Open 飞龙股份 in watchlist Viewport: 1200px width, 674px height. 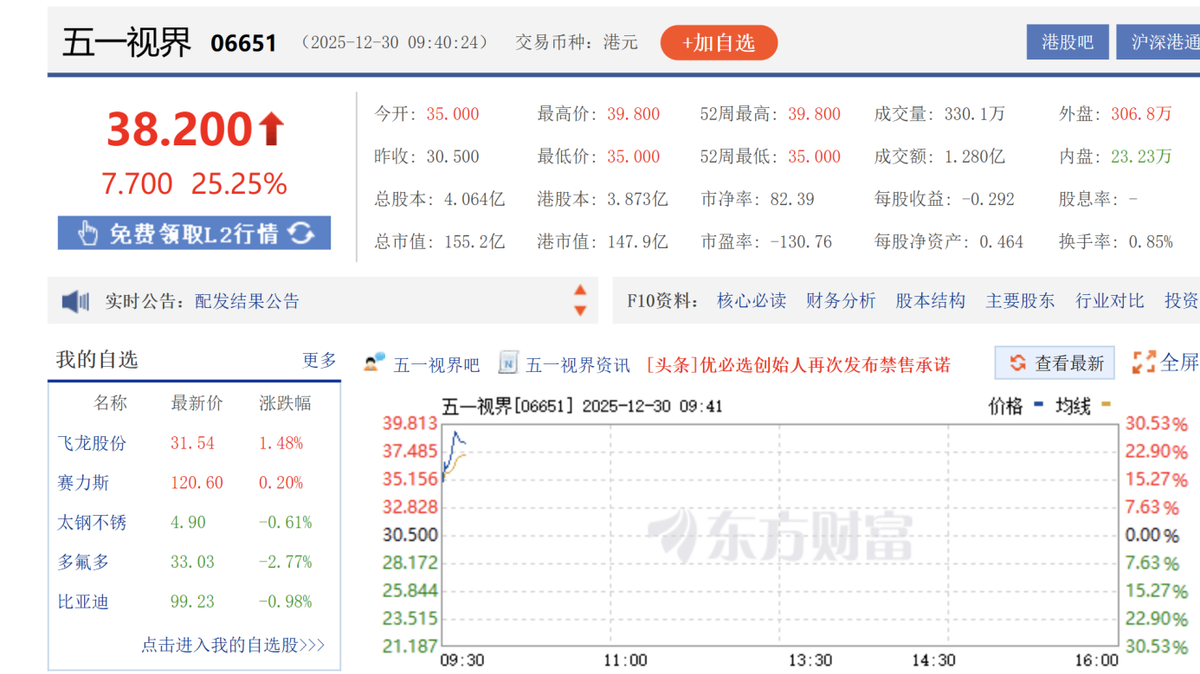coord(92,443)
